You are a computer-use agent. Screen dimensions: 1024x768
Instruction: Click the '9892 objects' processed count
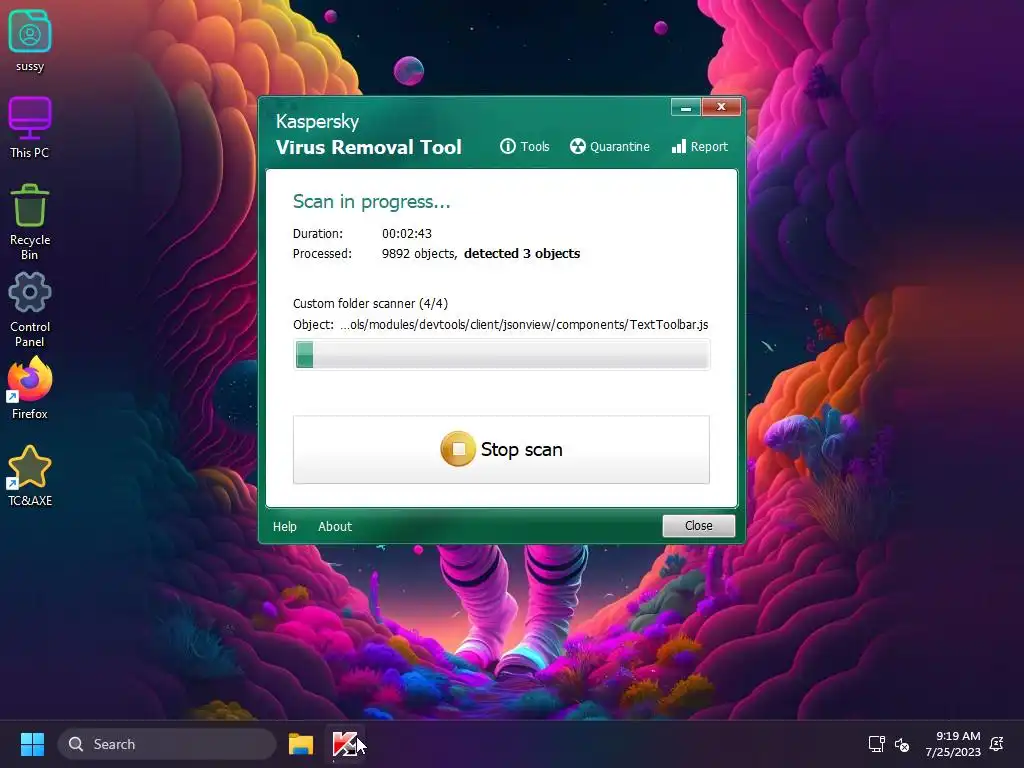[418, 253]
